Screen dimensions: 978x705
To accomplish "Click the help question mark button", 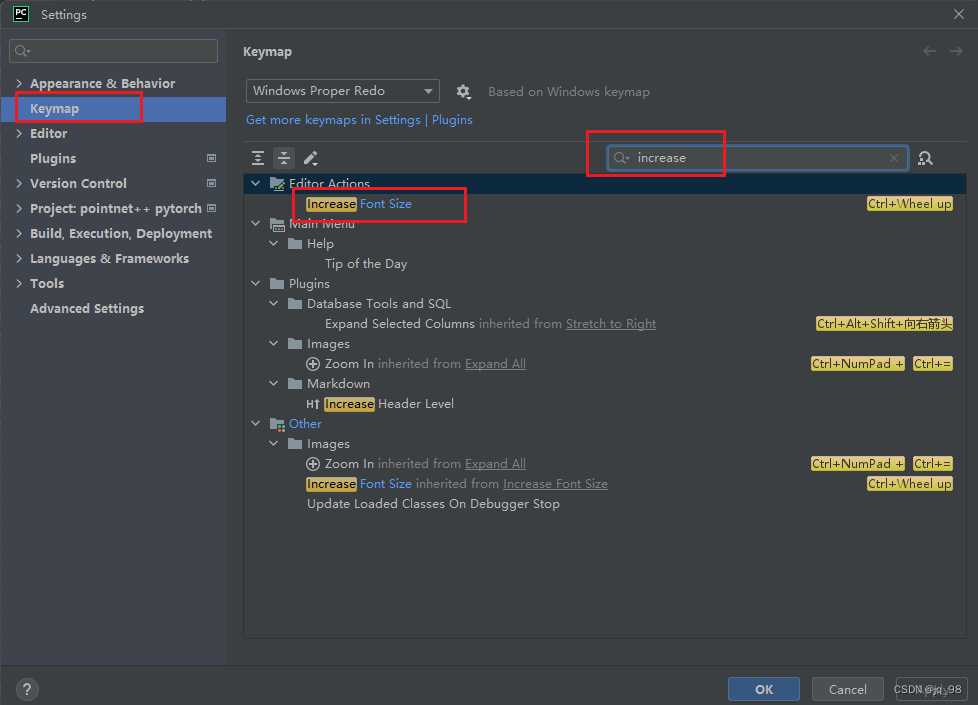I will point(27,689).
